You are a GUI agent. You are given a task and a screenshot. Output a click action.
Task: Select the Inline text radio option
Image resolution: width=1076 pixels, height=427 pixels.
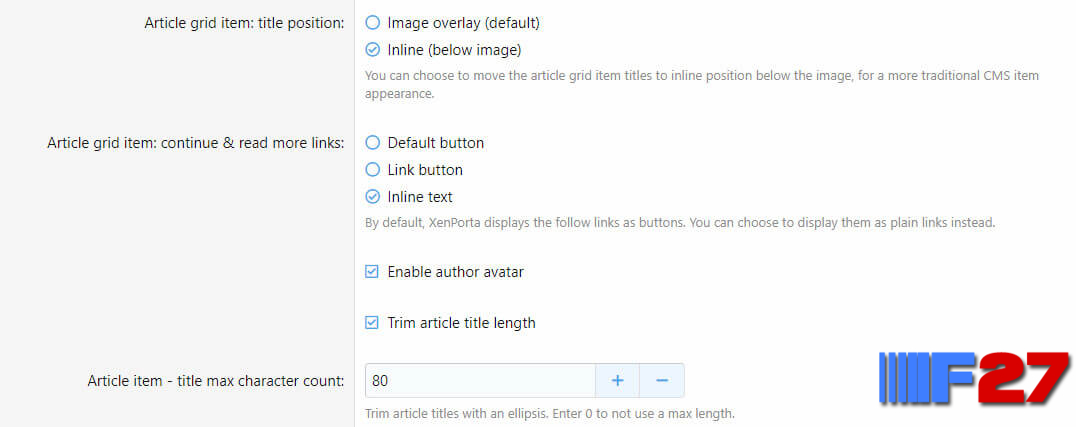point(372,197)
